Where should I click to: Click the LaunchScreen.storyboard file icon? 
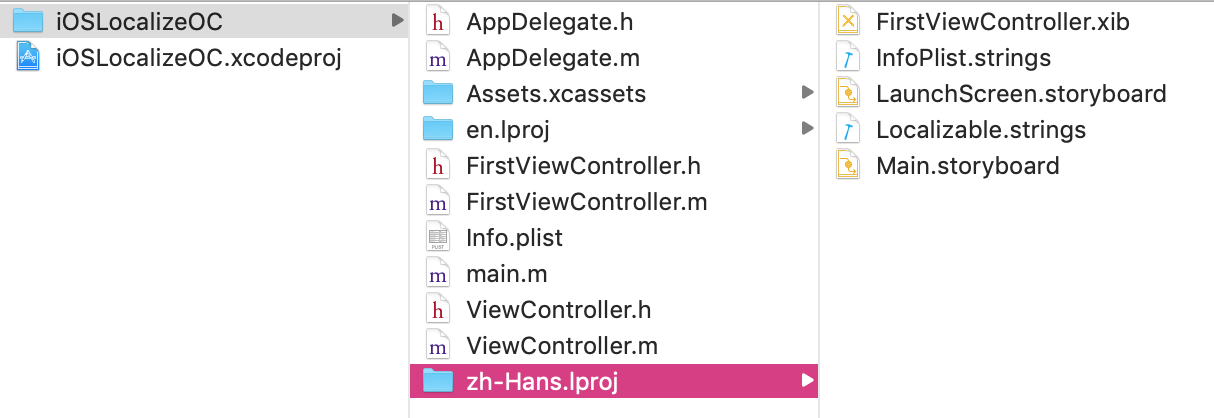pyautogui.click(x=847, y=93)
